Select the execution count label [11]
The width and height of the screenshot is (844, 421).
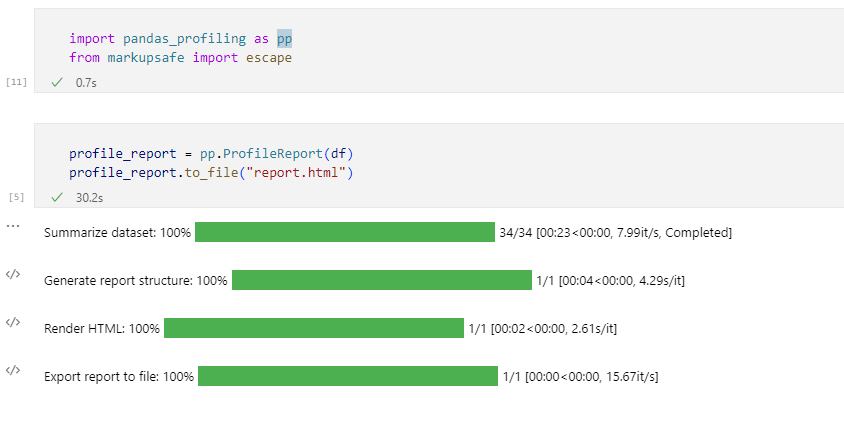click(x=16, y=82)
